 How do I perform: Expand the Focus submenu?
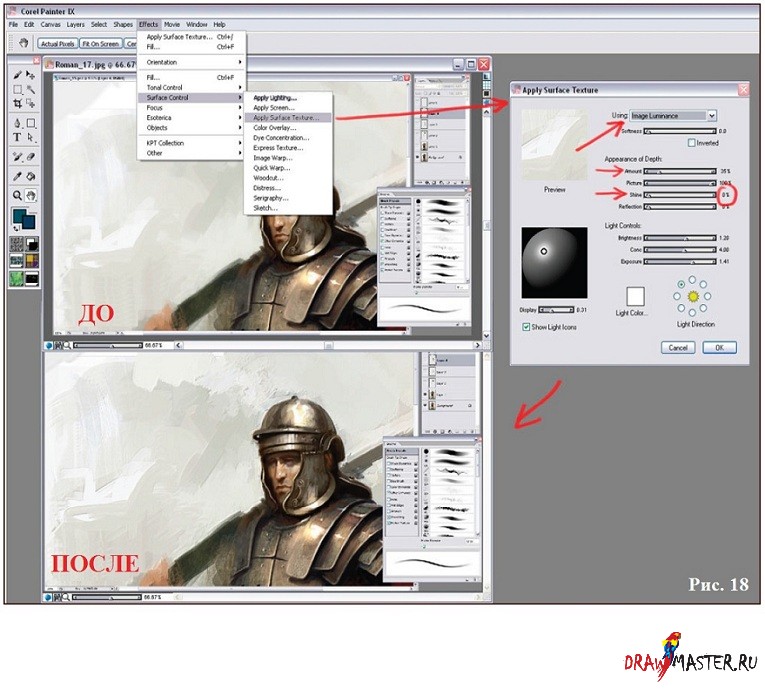(x=192, y=107)
